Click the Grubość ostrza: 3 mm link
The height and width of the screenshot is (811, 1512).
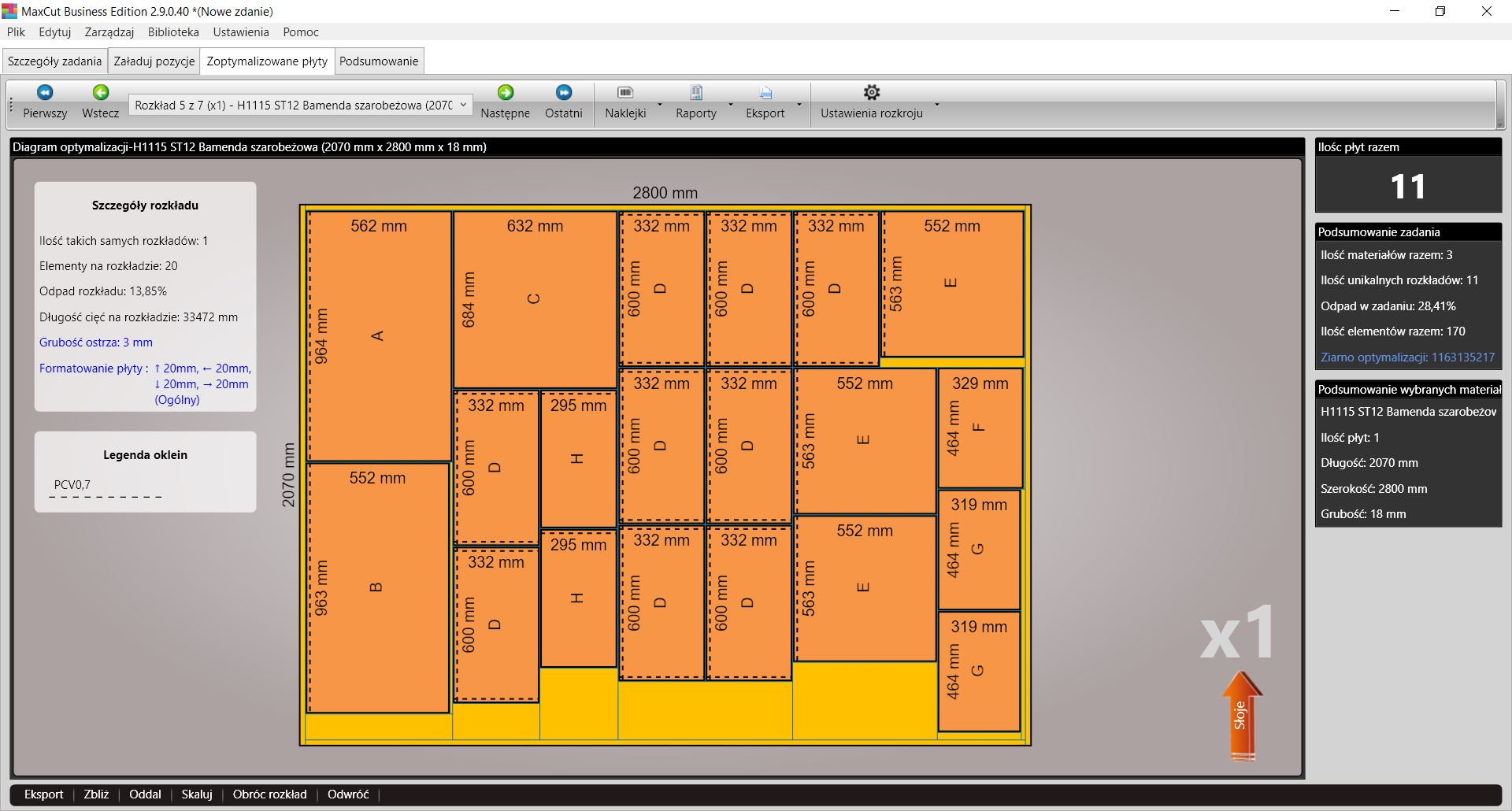(x=96, y=343)
